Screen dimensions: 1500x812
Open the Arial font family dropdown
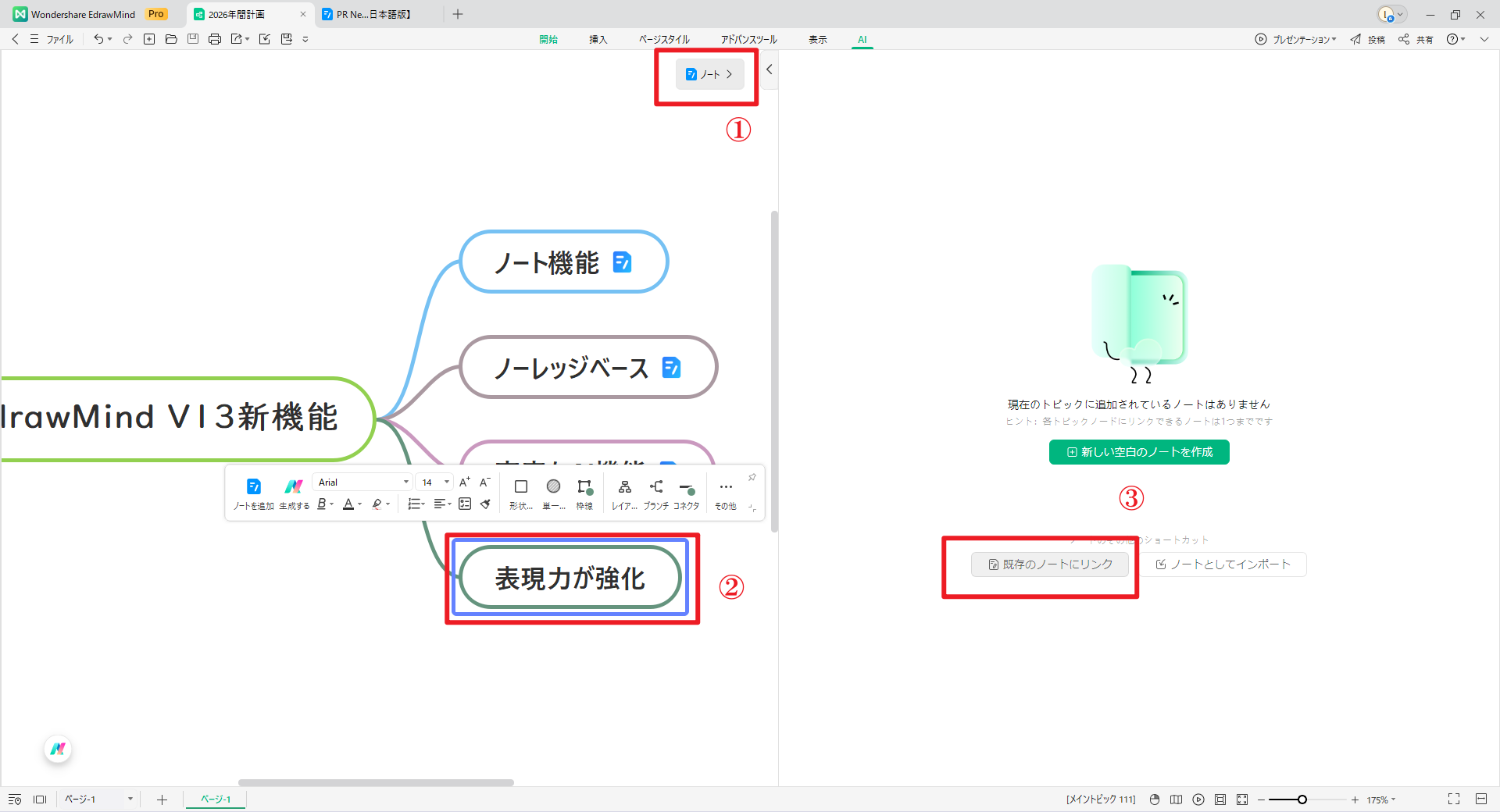362,482
